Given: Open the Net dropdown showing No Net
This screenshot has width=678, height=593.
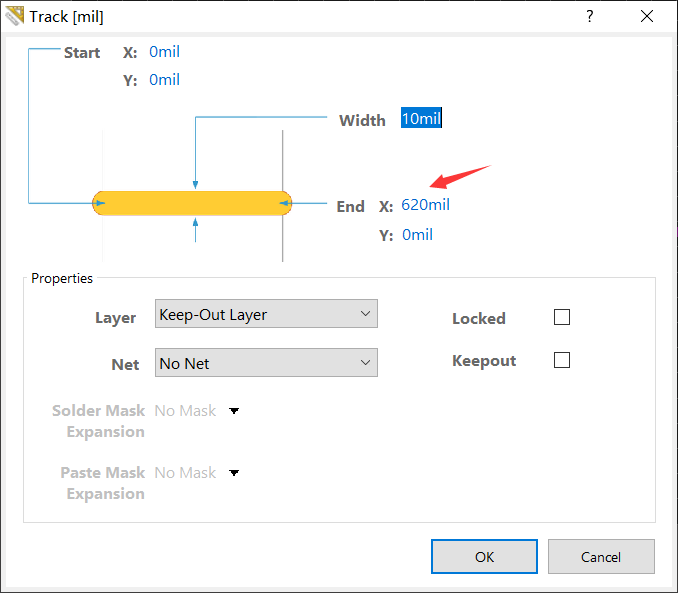Looking at the screenshot, I should coord(266,362).
